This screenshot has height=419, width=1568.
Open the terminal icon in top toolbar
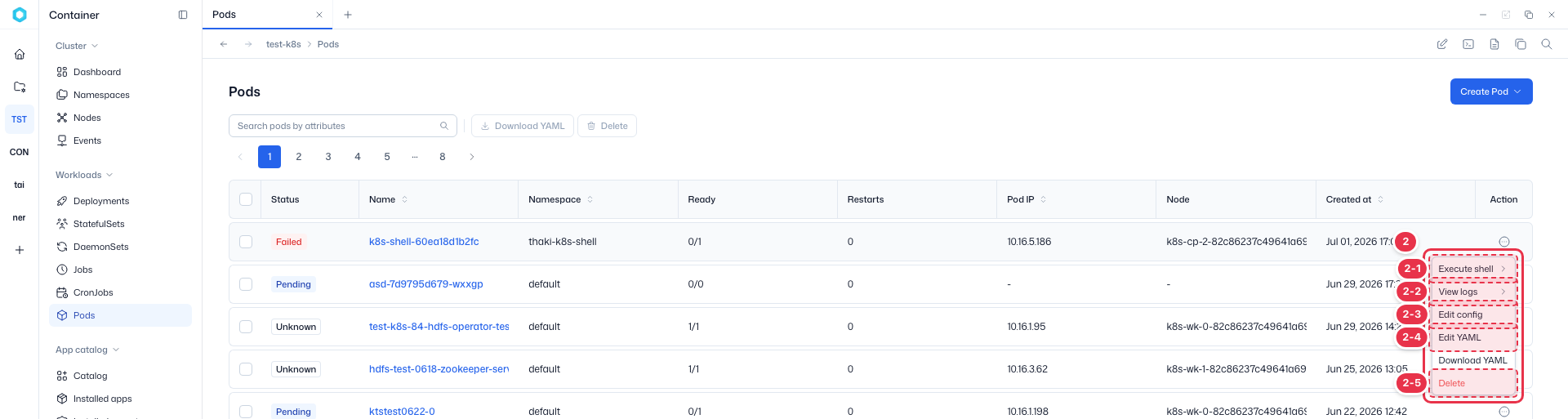1468,44
